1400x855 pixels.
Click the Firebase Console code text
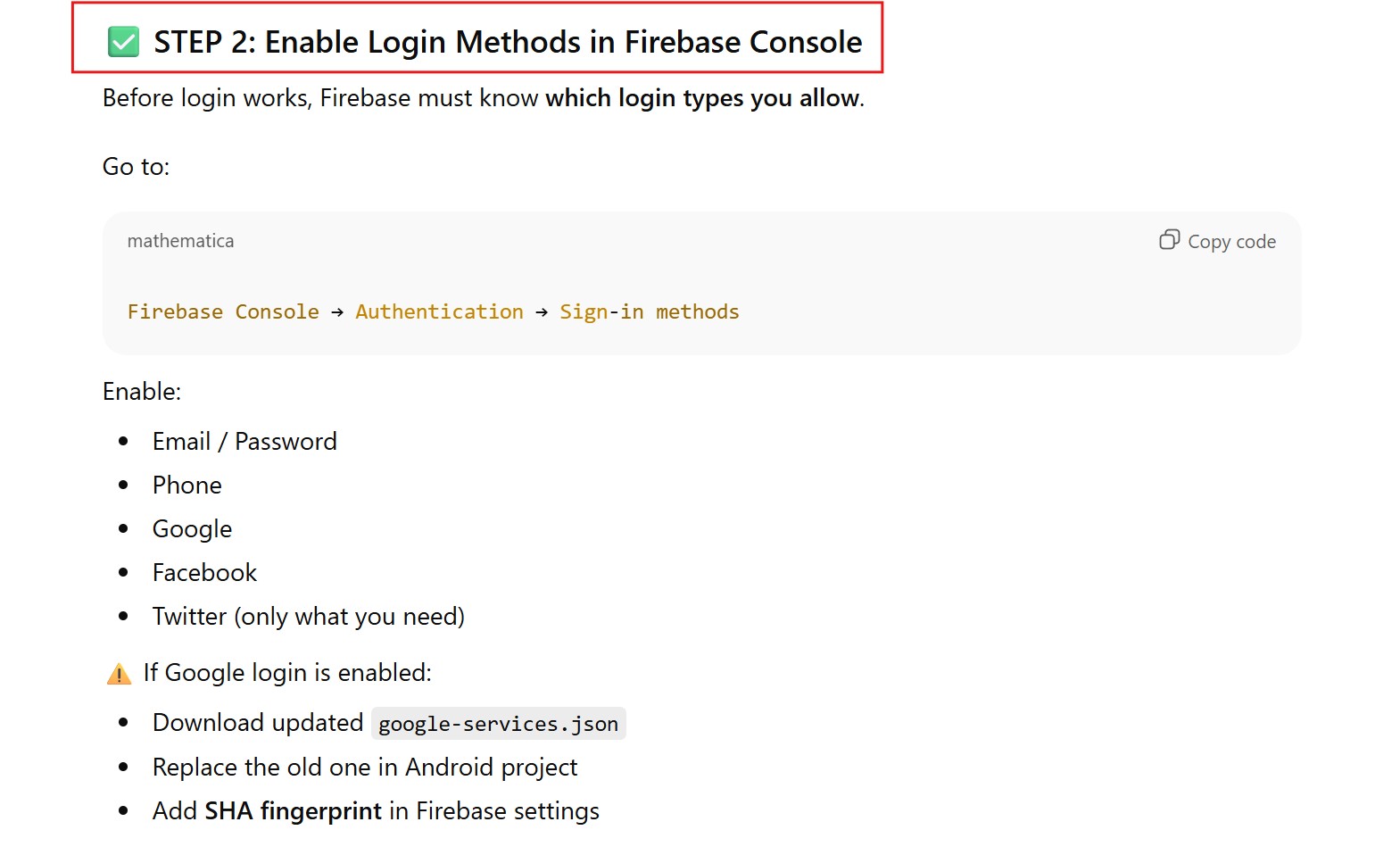click(223, 312)
